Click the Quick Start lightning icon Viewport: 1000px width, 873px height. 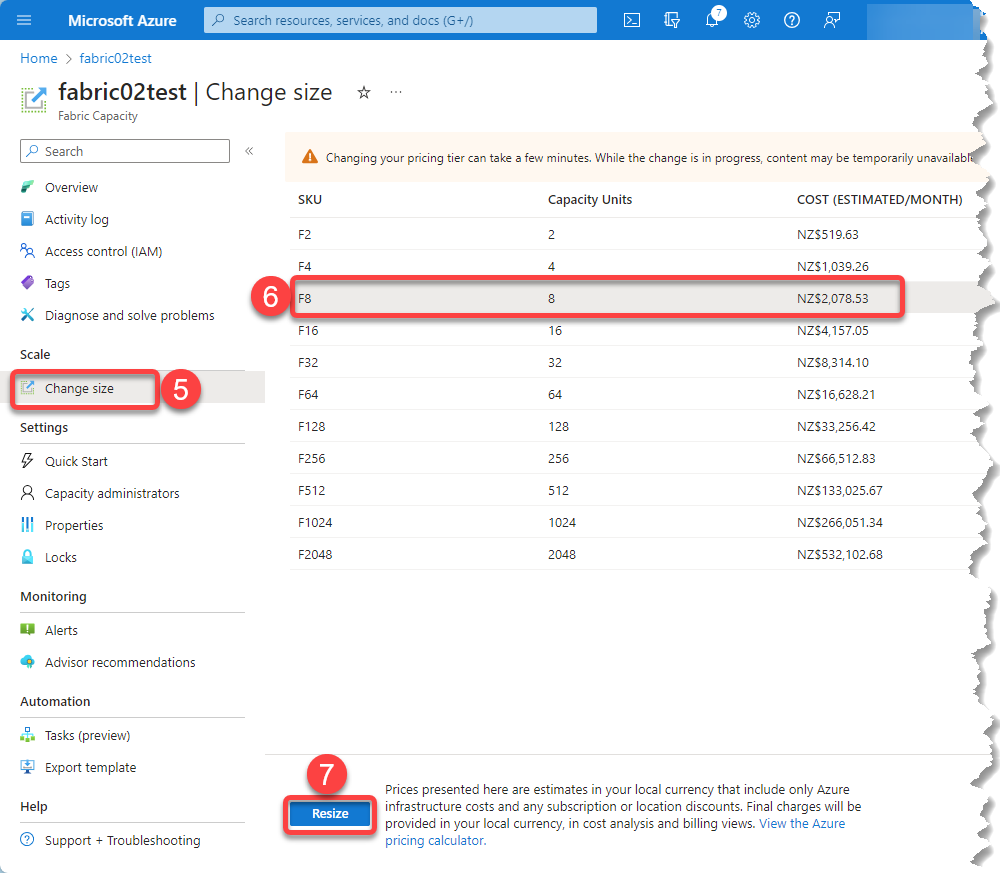click(27, 460)
